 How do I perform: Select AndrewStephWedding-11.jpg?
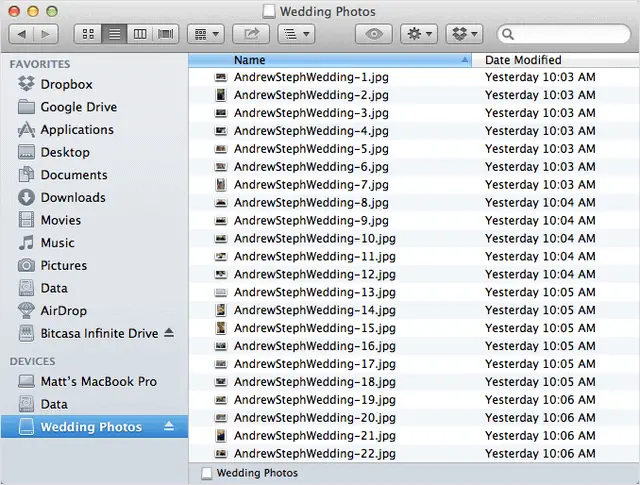coord(414,257)
